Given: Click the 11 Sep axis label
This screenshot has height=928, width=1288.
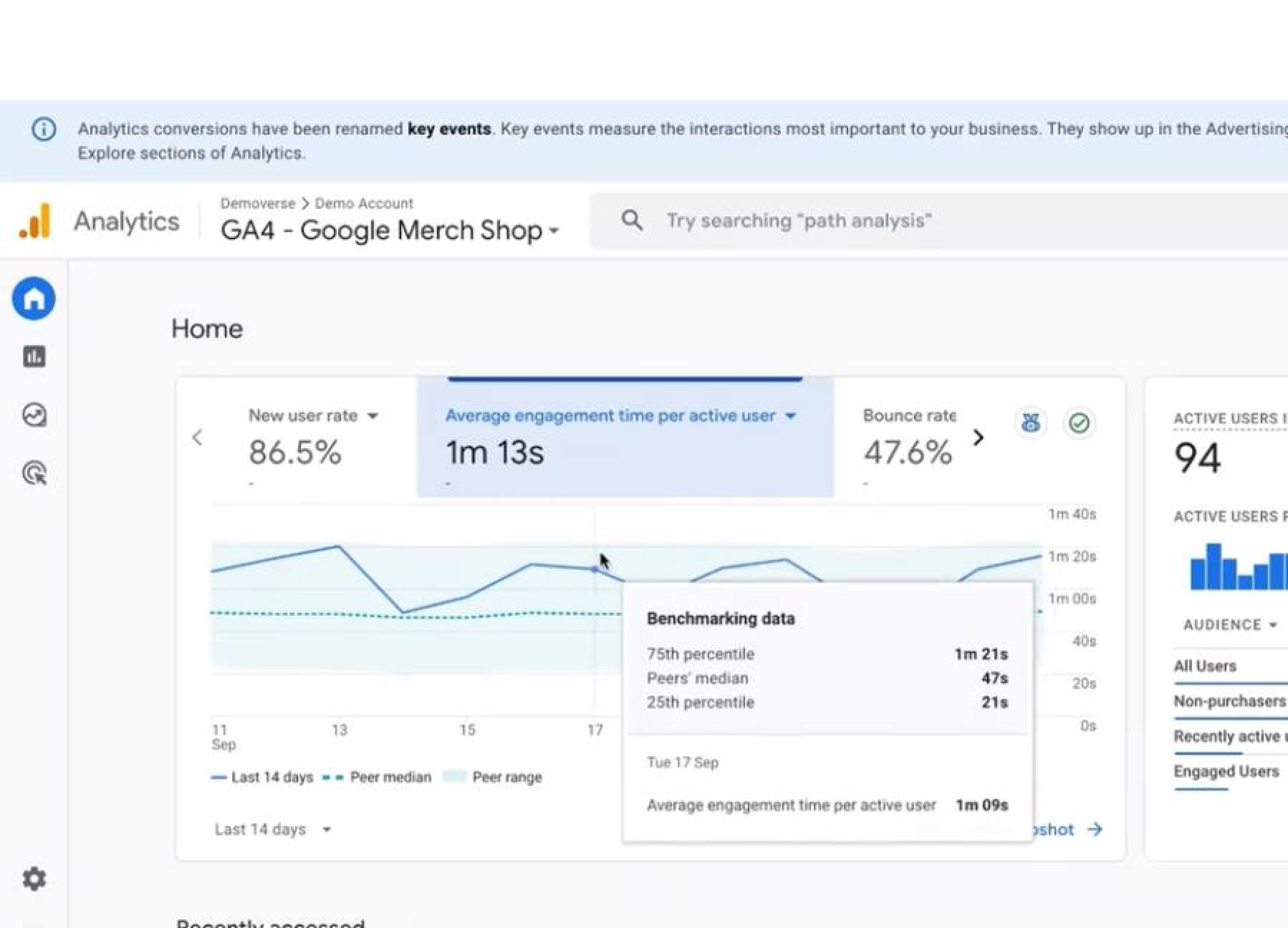Looking at the screenshot, I should click(x=223, y=737).
